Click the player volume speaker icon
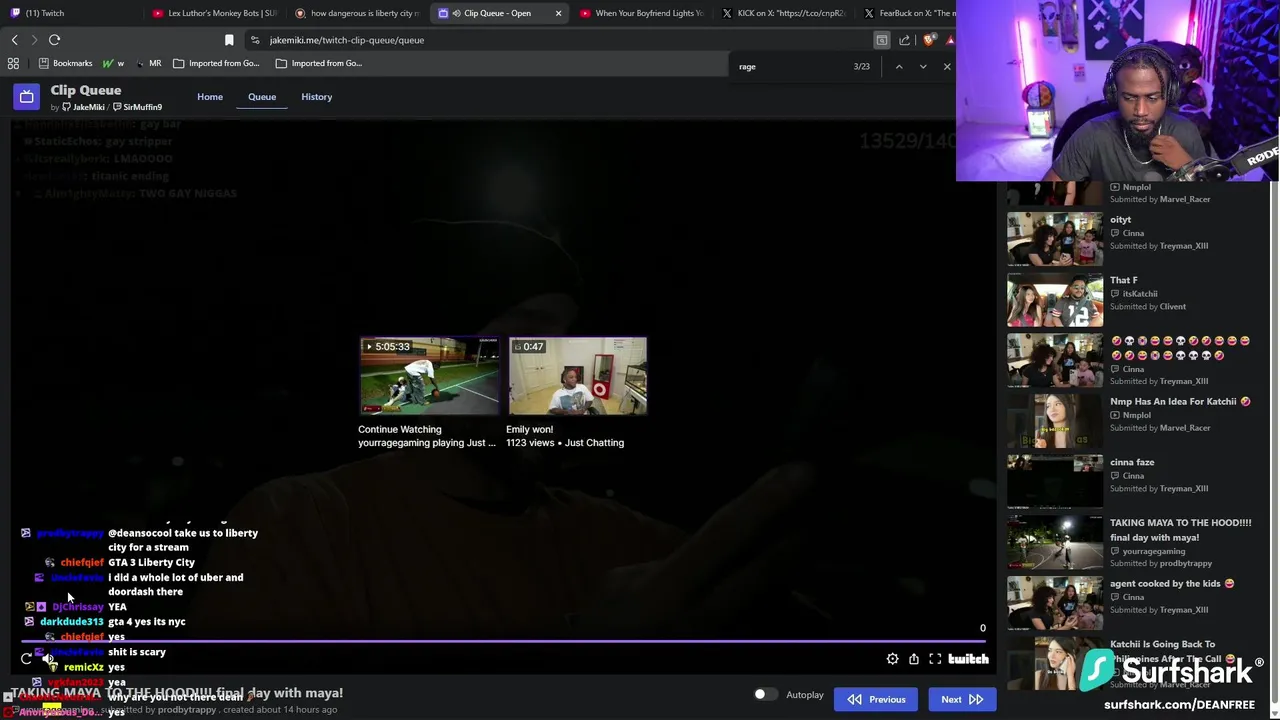 (49, 659)
